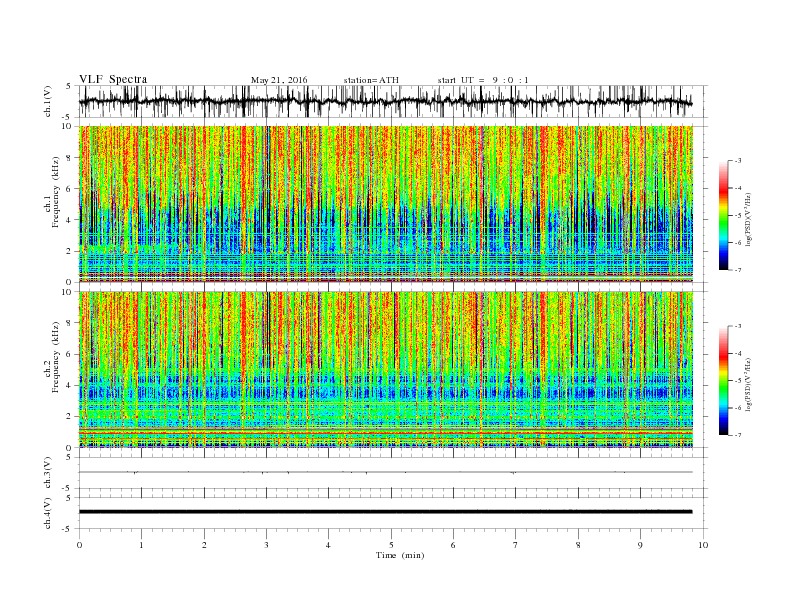Click the ch.2 PSD color scale bar

point(724,380)
